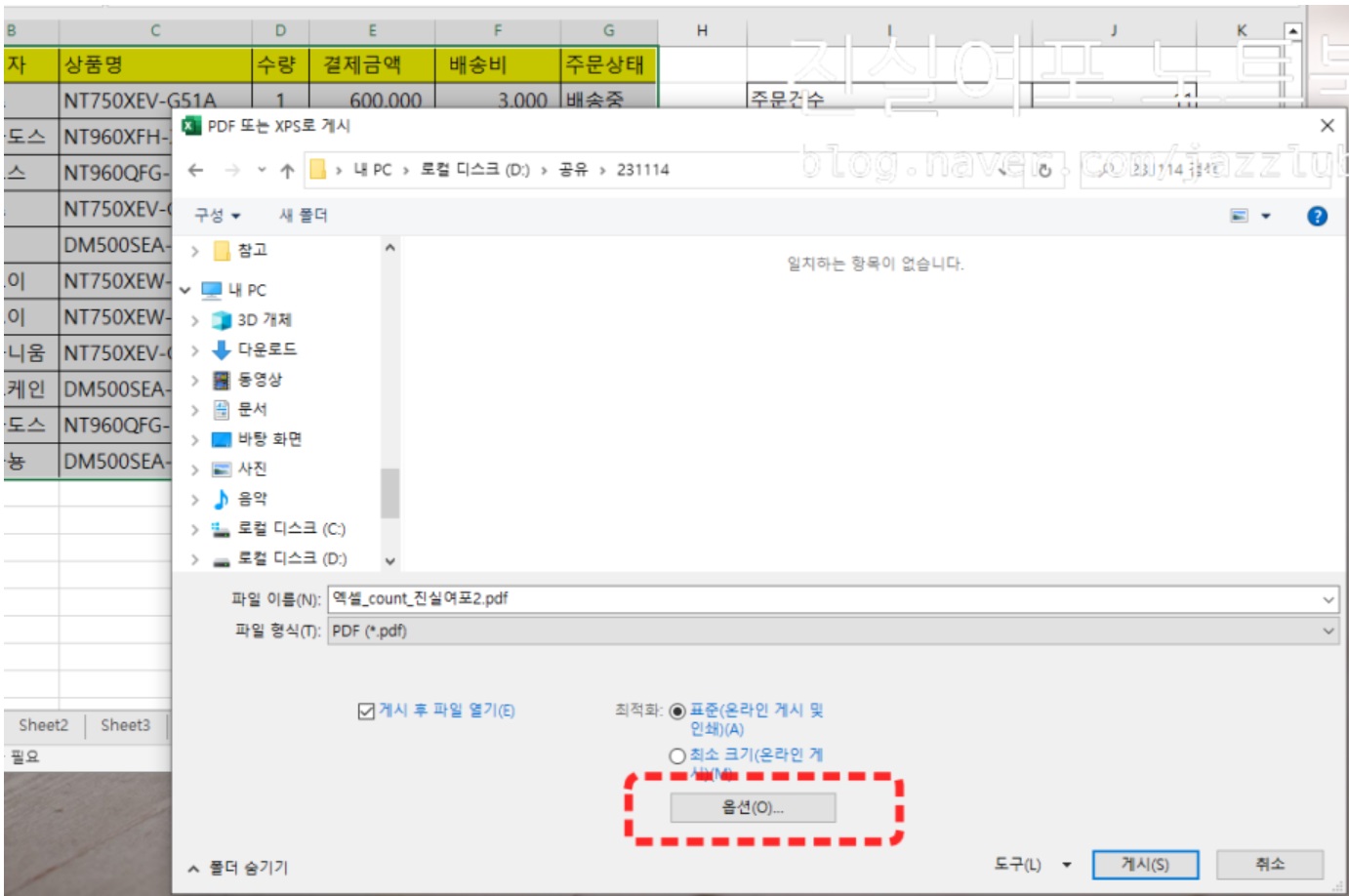This screenshot has height=896, width=1349.
Task: Click the 취소 cancel button
Action: click(1270, 865)
